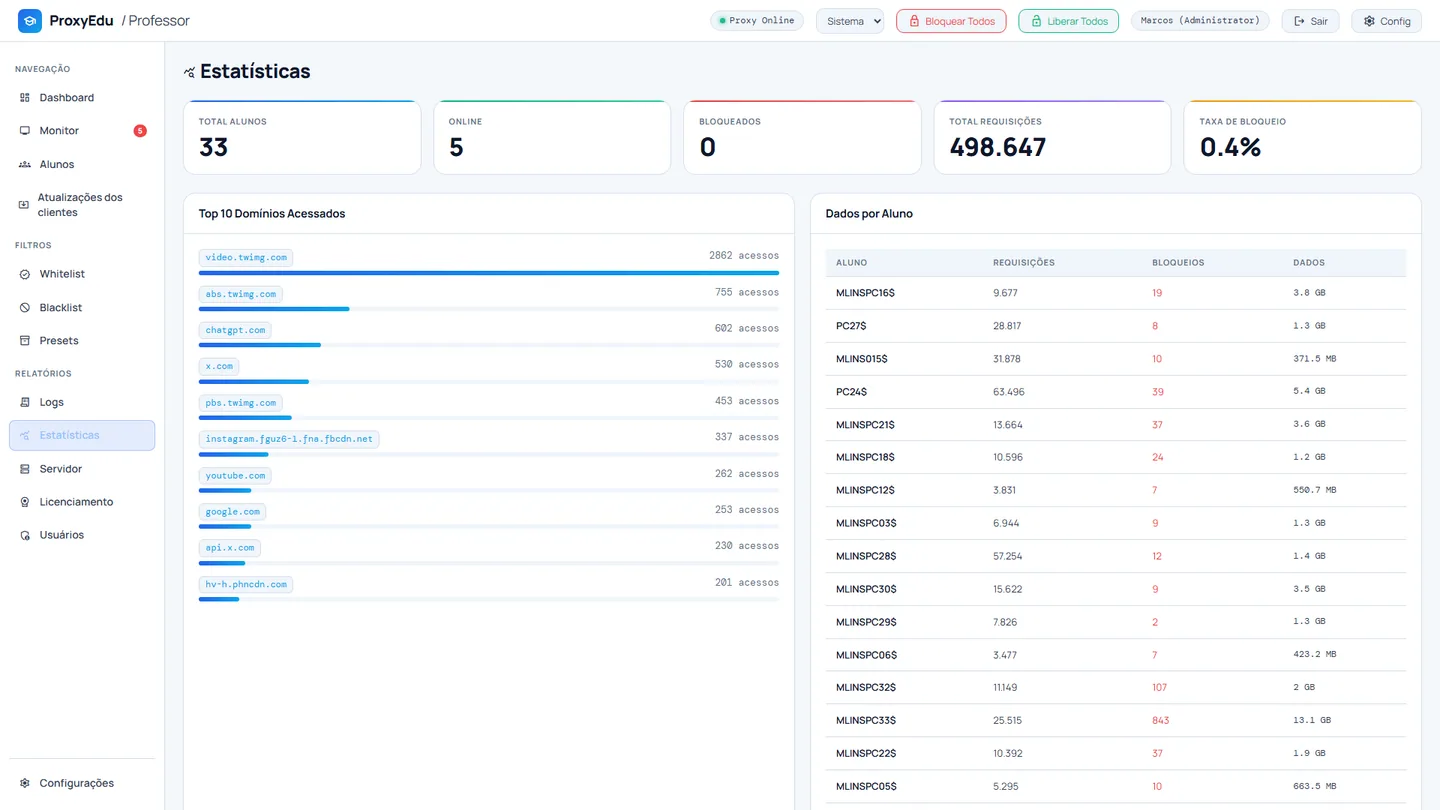Screen dimensions: 1440x810
Task: Click the Estatísticas chart icon in sidebar
Action: 25,436
